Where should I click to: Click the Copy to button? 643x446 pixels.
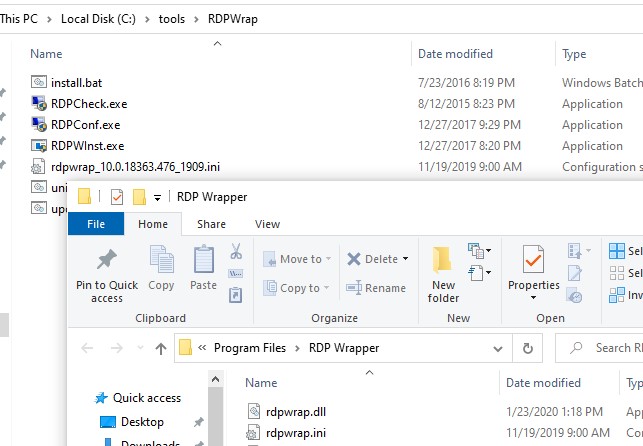296,288
